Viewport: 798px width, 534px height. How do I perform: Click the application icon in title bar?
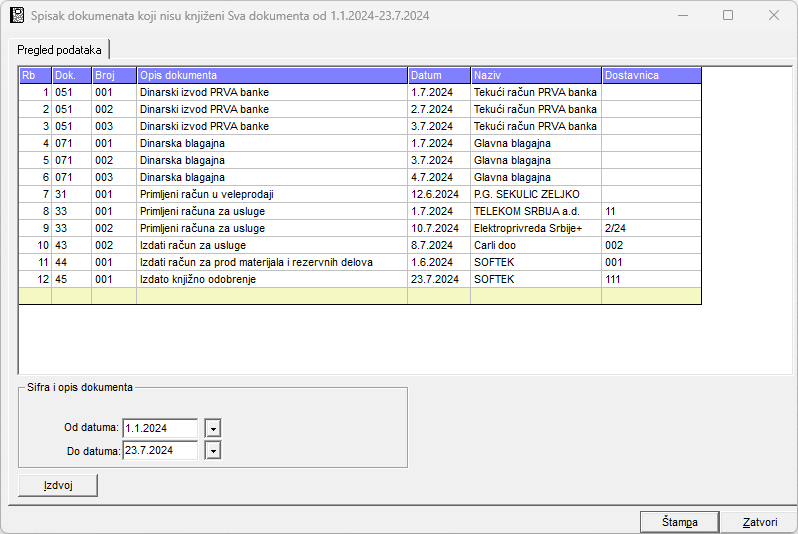15,16
